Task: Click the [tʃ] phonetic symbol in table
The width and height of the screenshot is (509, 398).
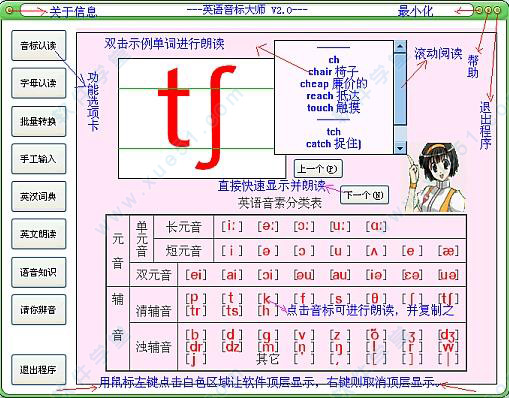Action: pos(448,298)
